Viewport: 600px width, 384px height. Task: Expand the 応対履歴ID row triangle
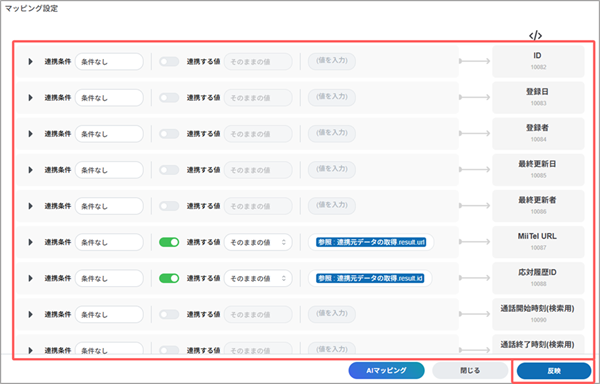(x=30, y=278)
